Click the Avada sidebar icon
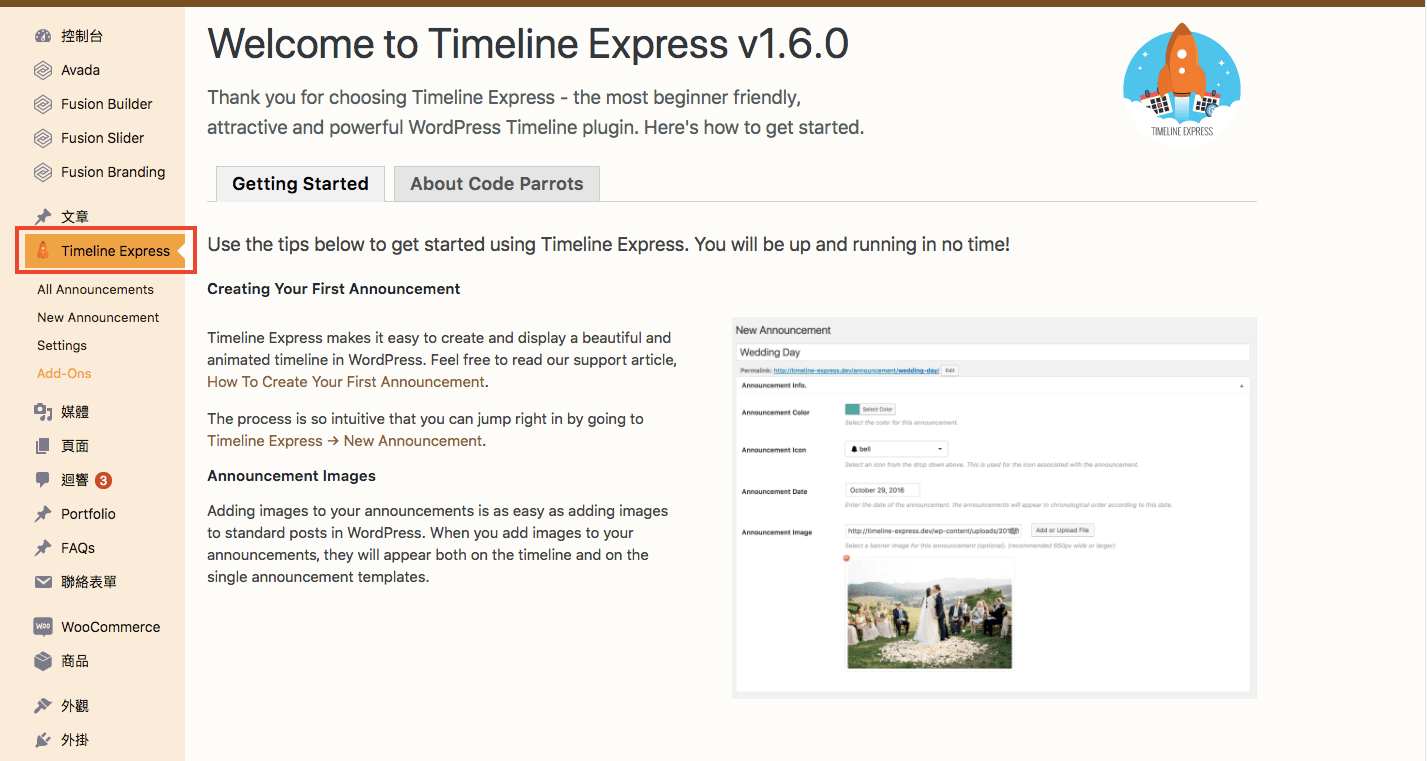This screenshot has height=761, width=1427. tap(43, 70)
